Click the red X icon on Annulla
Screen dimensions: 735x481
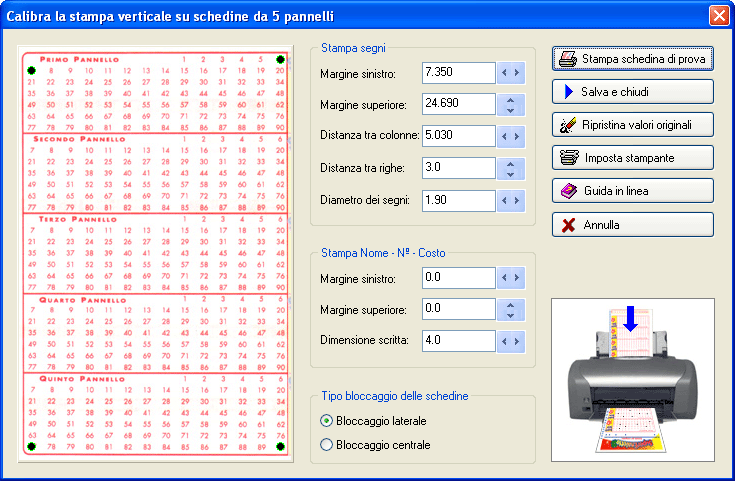click(x=566, y=225)
